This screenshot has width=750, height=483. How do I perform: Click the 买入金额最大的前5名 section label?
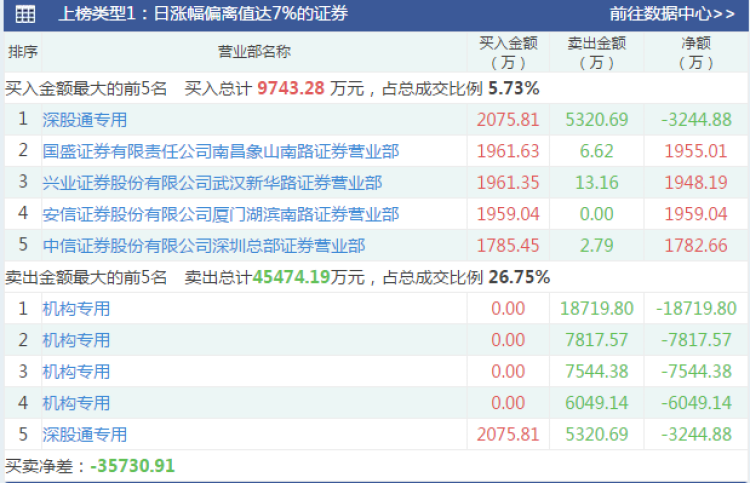pyautogui.click(x=86, y=88)
